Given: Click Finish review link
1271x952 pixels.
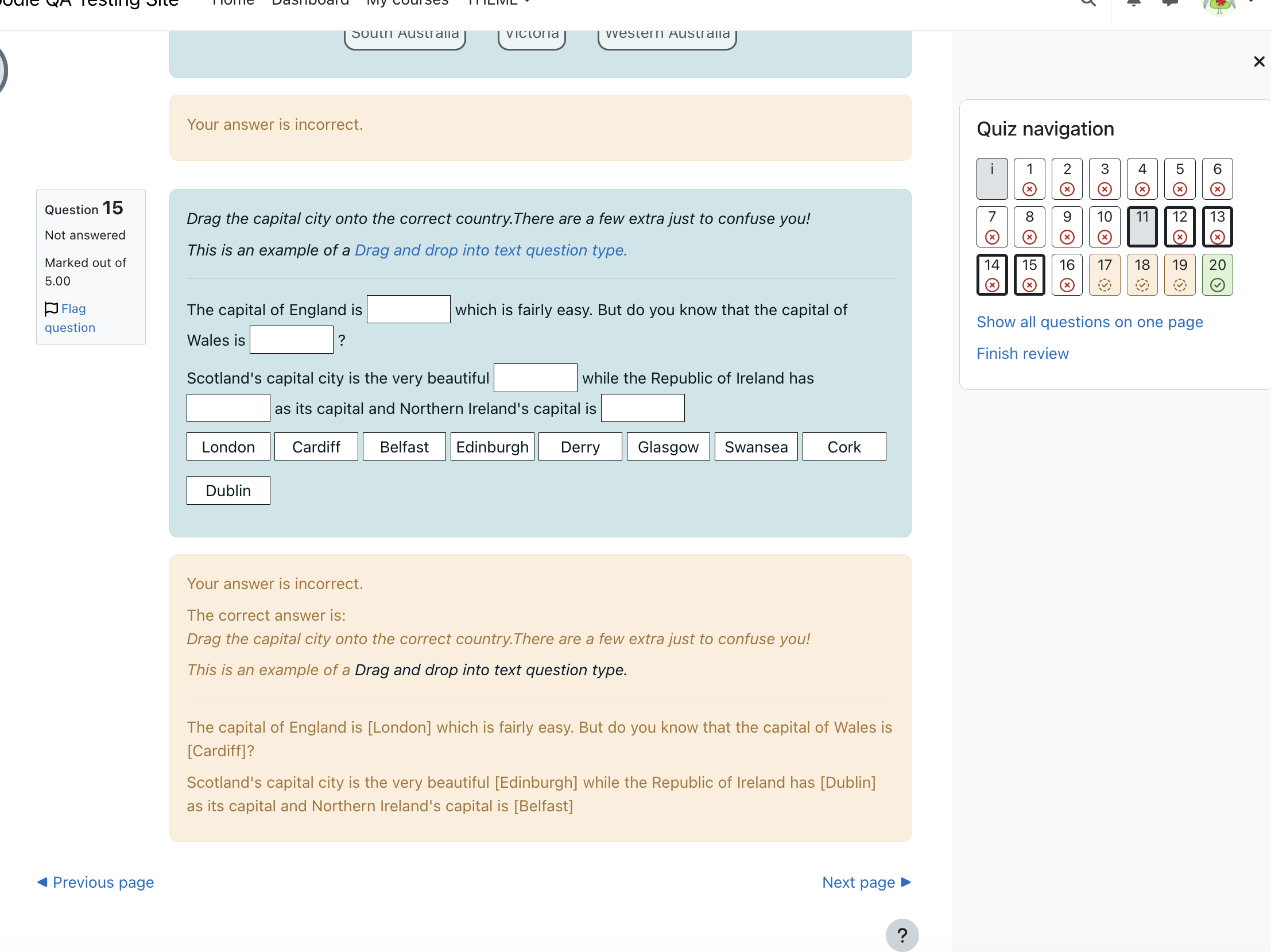Looking at the screenshot, I should point(1022,353).
